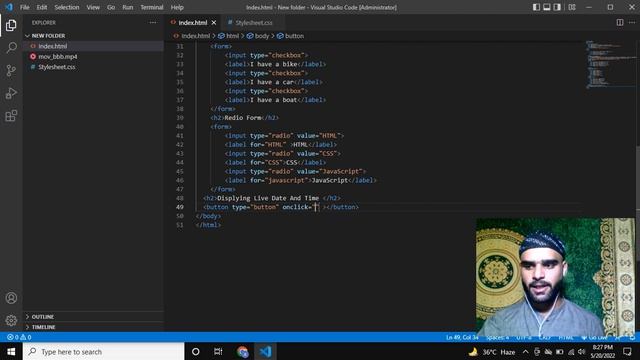Viewport: 640px width, 360px height.
Task: Expand the TIMELINE section
Action: (x=94, y=327)
